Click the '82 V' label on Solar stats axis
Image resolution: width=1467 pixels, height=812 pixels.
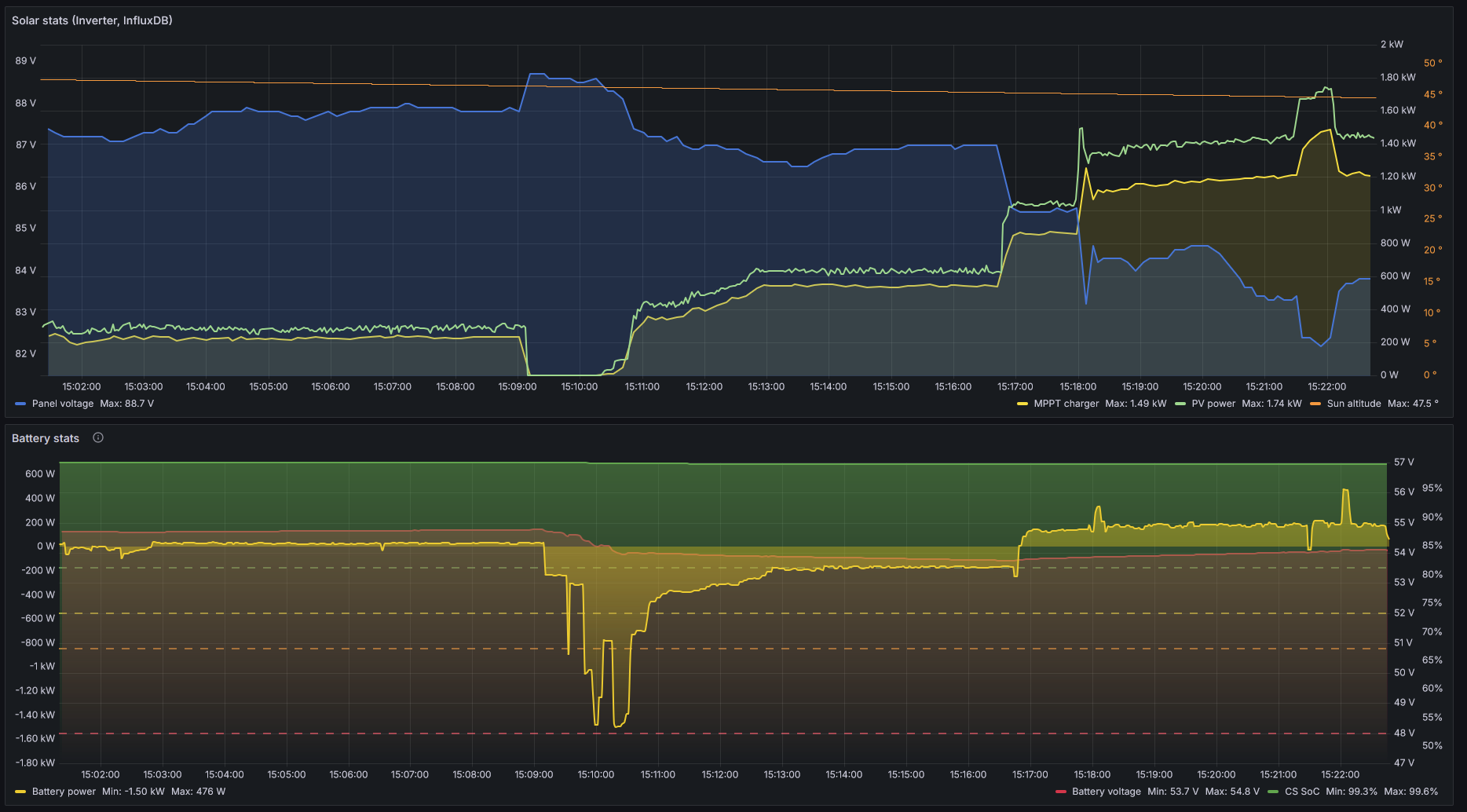click(x=26, y=353)
